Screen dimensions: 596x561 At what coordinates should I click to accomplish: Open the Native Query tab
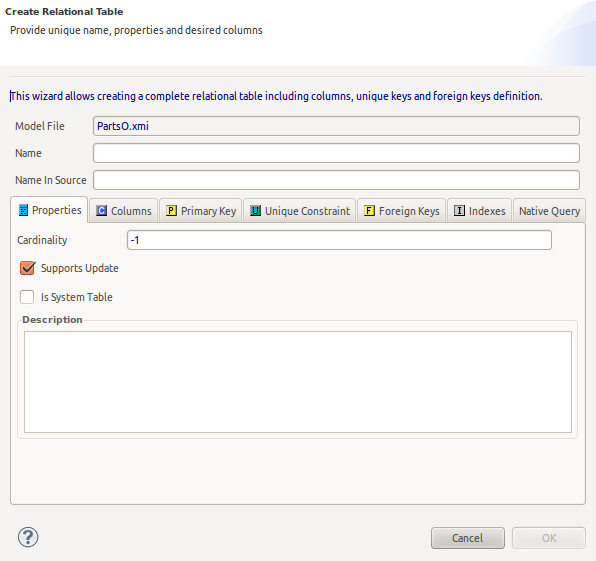tap(549, 211)
